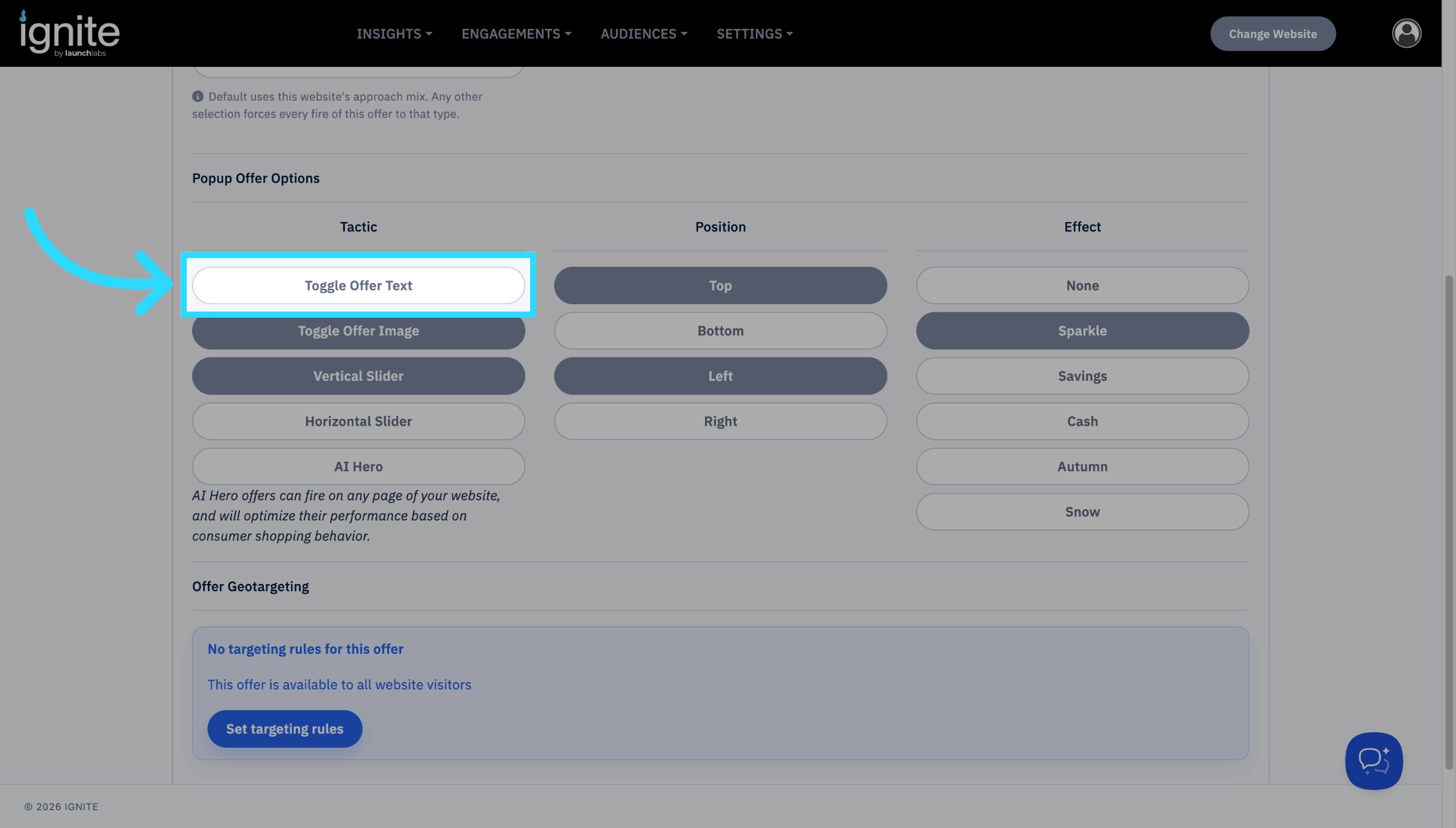Screen dimensions: 1456x828
Task: Enable the Horizontal Slider tactic
Action: (358, 421)
